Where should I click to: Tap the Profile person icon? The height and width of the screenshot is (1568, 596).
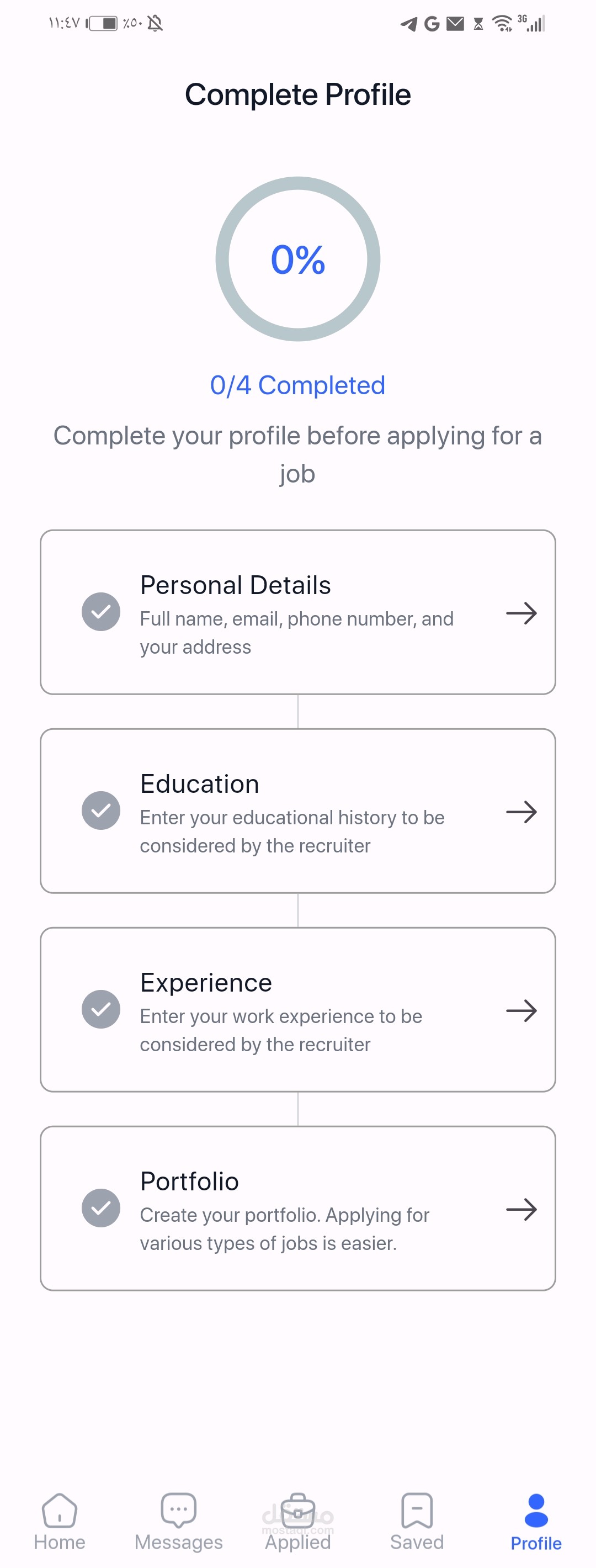536,1509
